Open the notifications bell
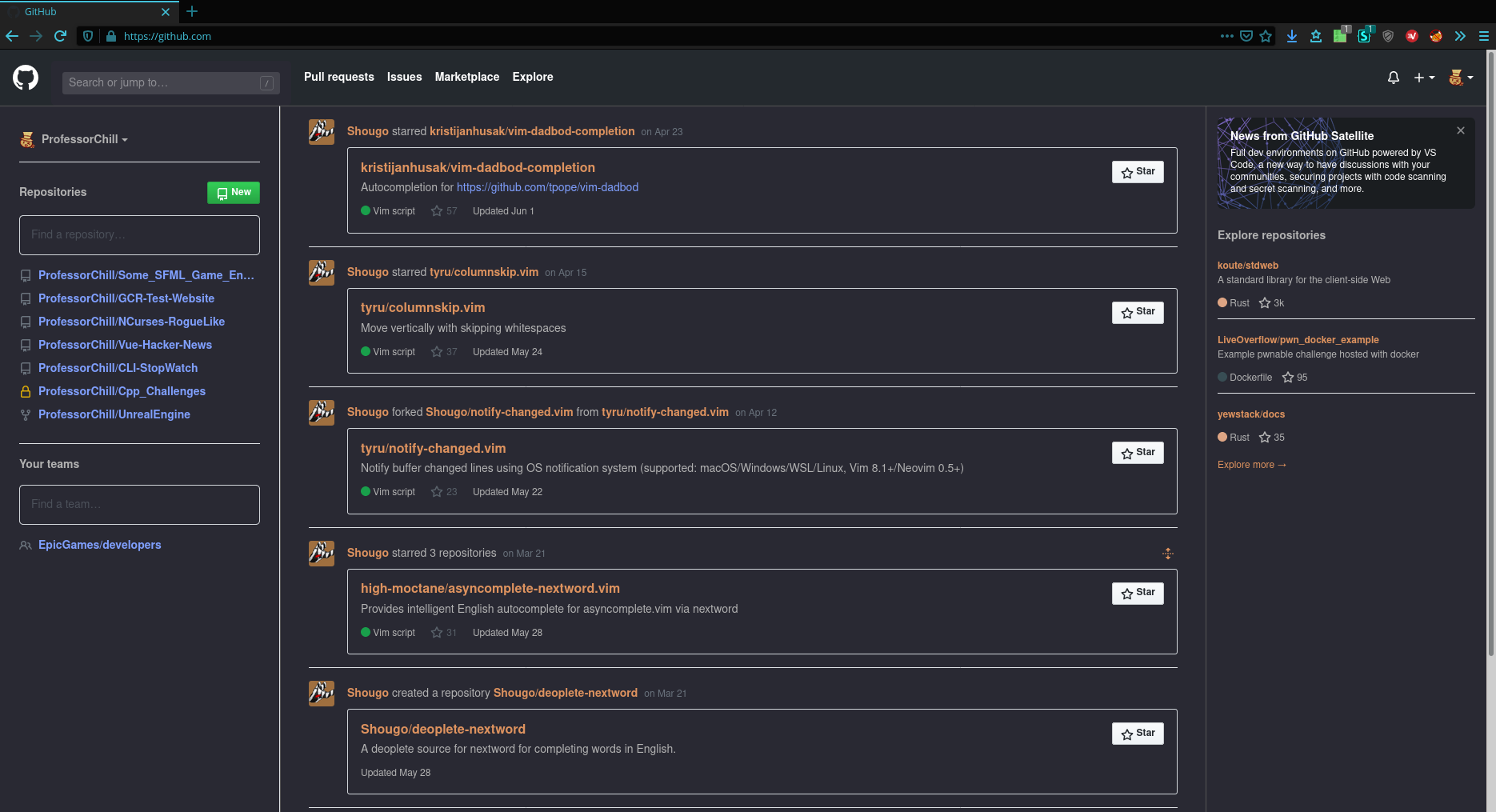Viewport: 1496px width, 812px height. pyautogui.click(x=1394, y=78)
